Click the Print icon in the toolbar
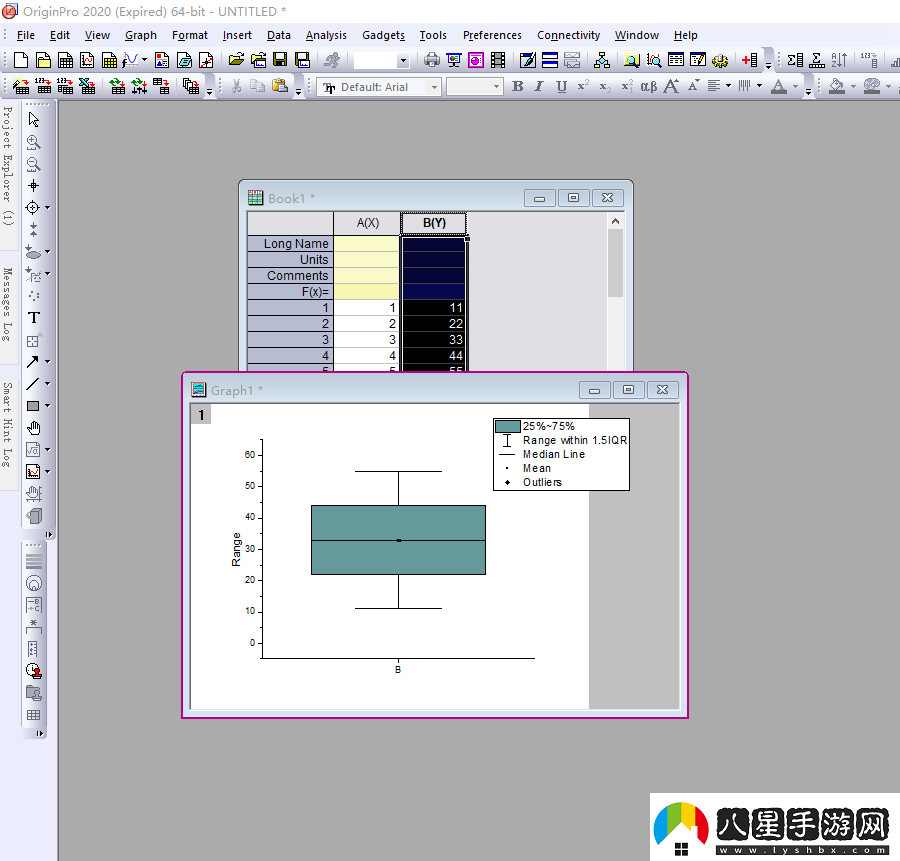The height and width of the screenshot is (861, 900). click(432, 60)
